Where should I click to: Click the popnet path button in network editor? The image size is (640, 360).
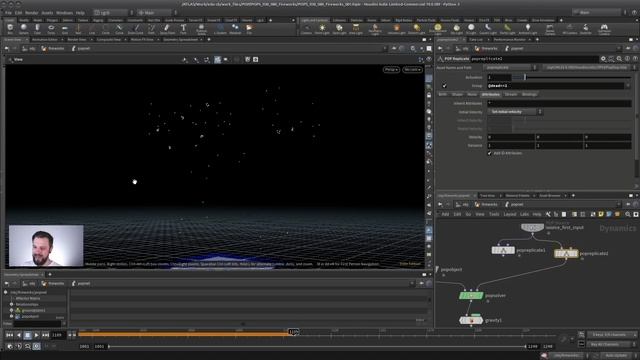(x=514, y=204)
